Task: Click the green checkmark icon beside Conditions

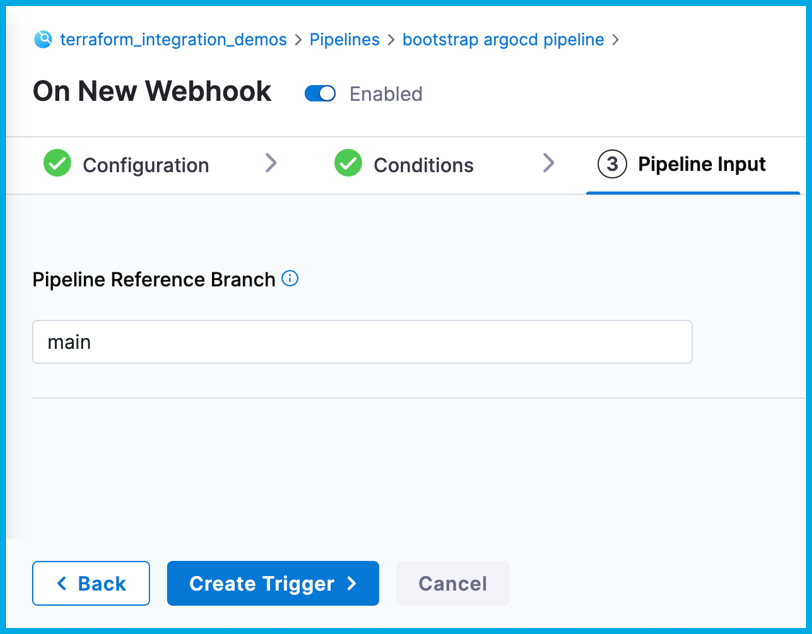Action: click(348, 164)
